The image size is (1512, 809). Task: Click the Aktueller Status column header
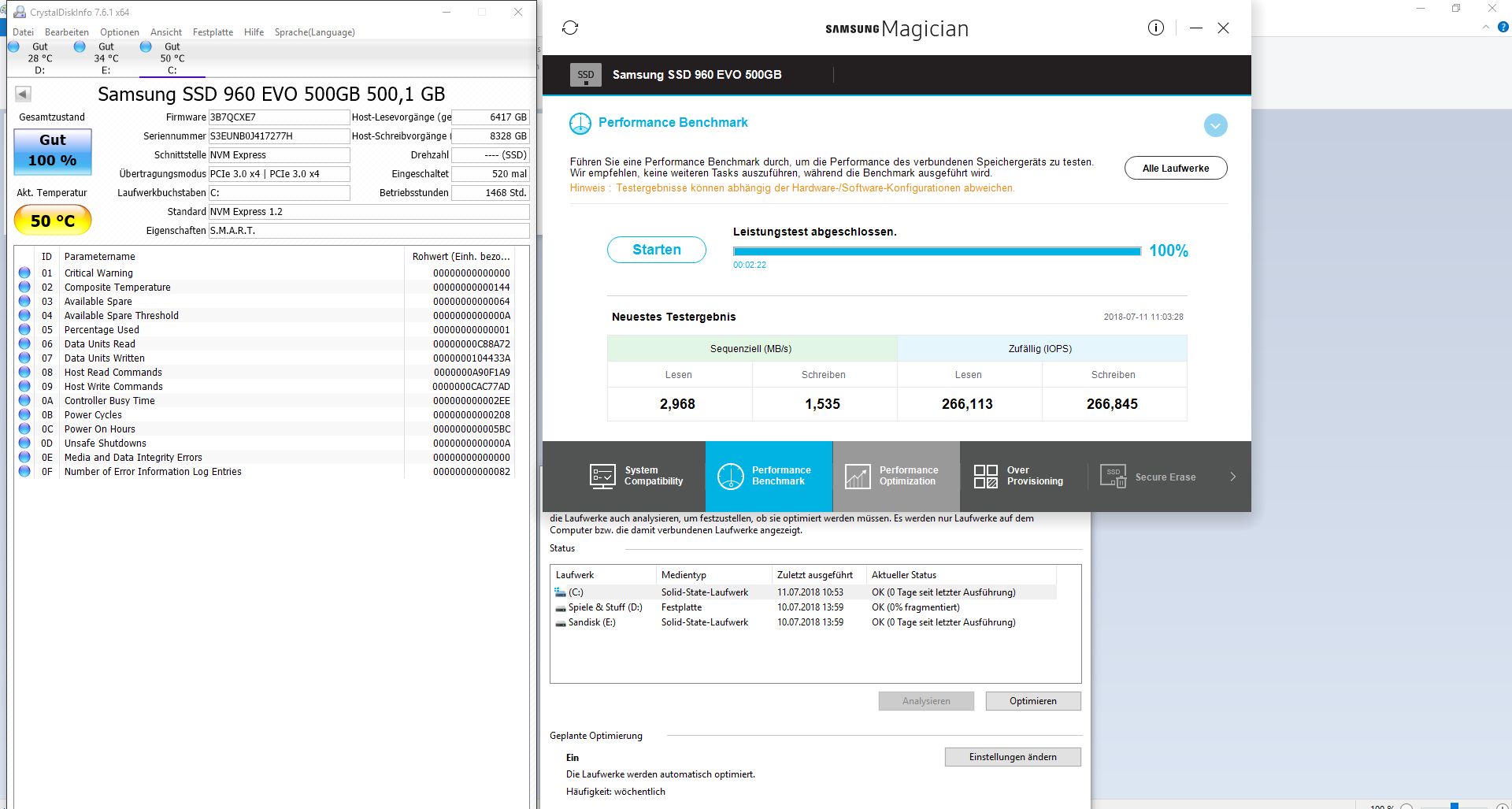pyautogui.click(x=961, y=575)
